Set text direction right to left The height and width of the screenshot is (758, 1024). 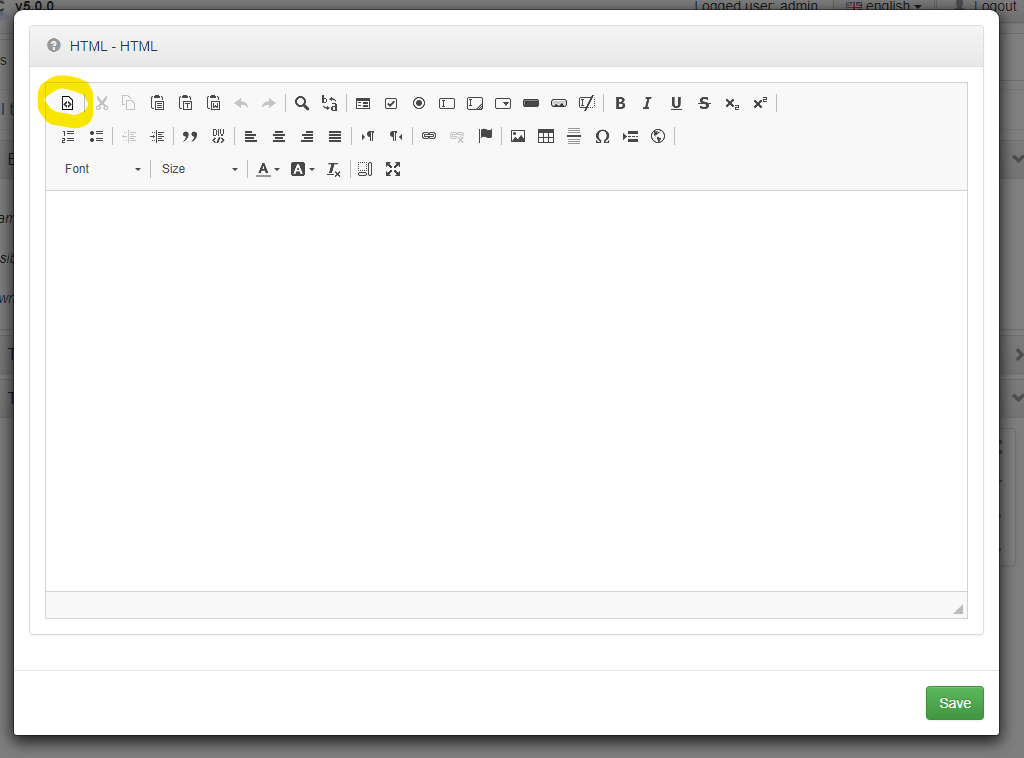pos(396,136)
